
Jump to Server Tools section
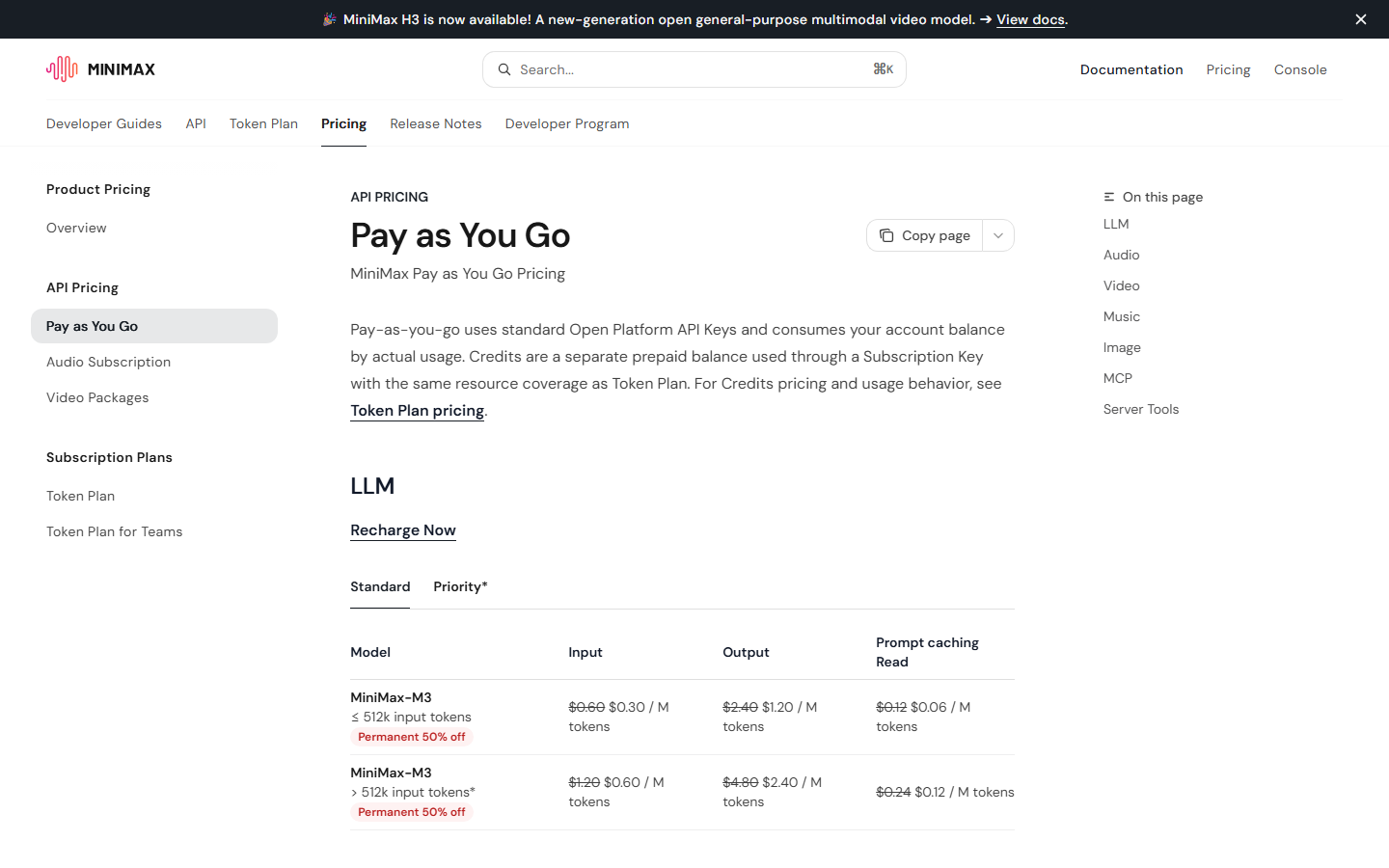(x=1141, y=409)
